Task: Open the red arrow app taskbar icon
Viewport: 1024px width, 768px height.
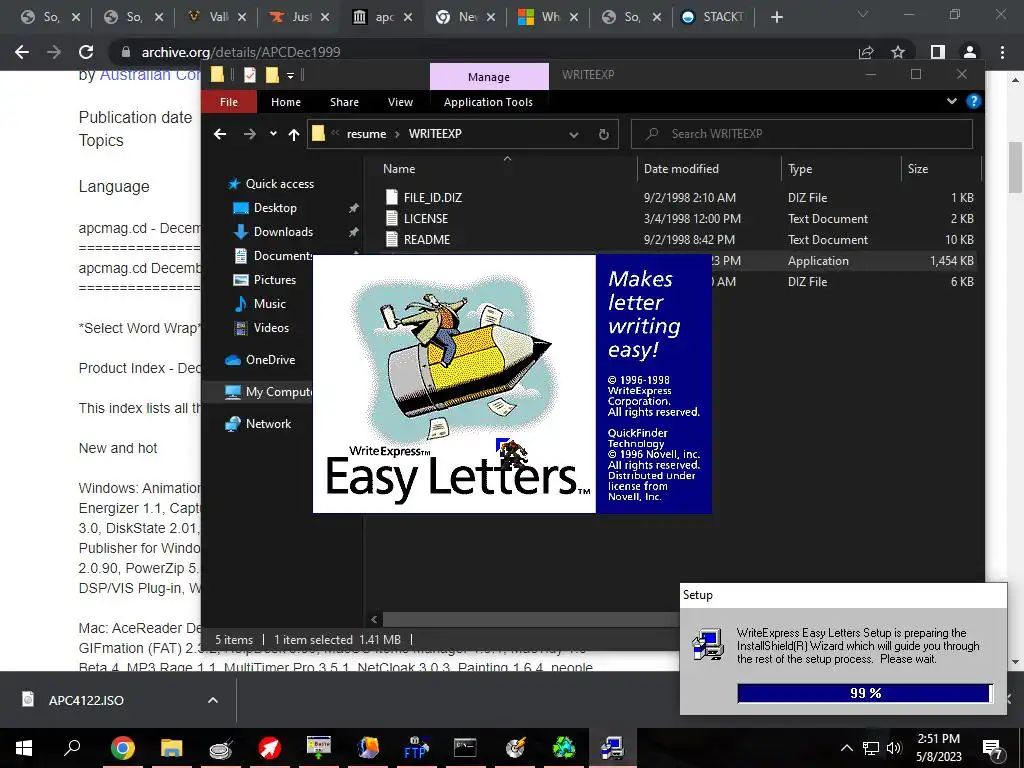Action: click(269, 748)
